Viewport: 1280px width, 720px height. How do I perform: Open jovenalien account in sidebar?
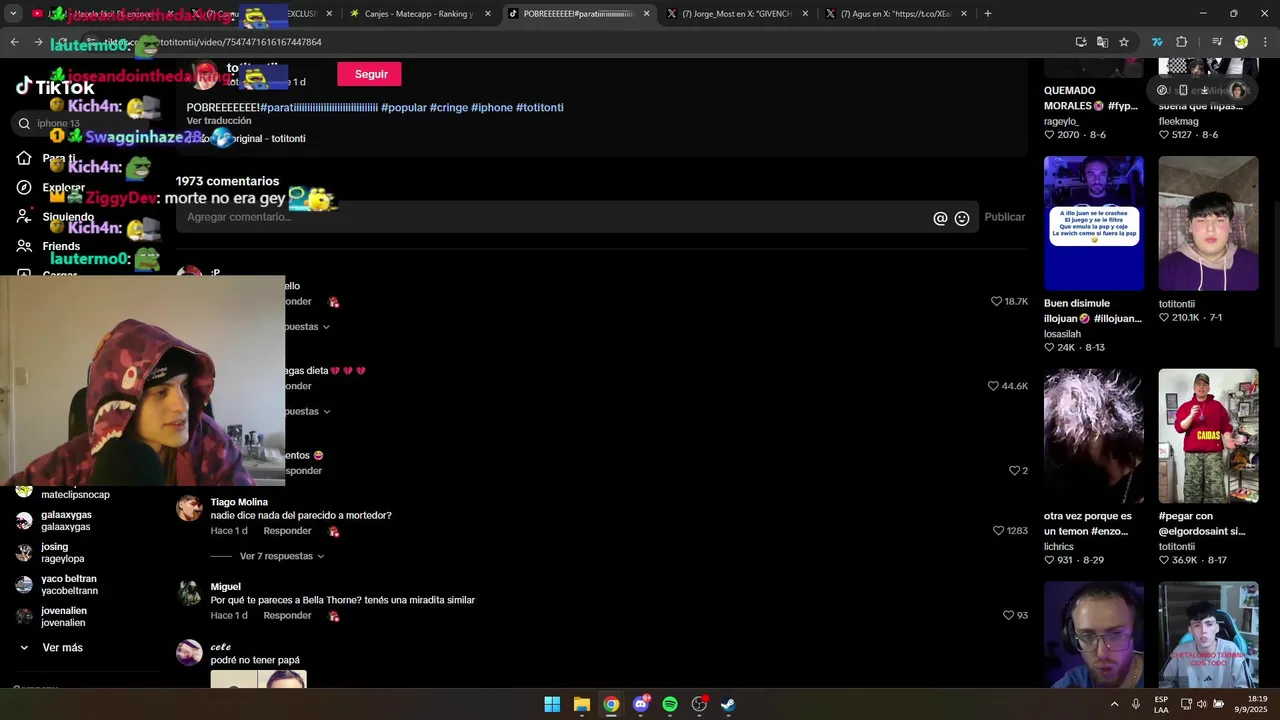pyautogui.click(x=64, y=617)
